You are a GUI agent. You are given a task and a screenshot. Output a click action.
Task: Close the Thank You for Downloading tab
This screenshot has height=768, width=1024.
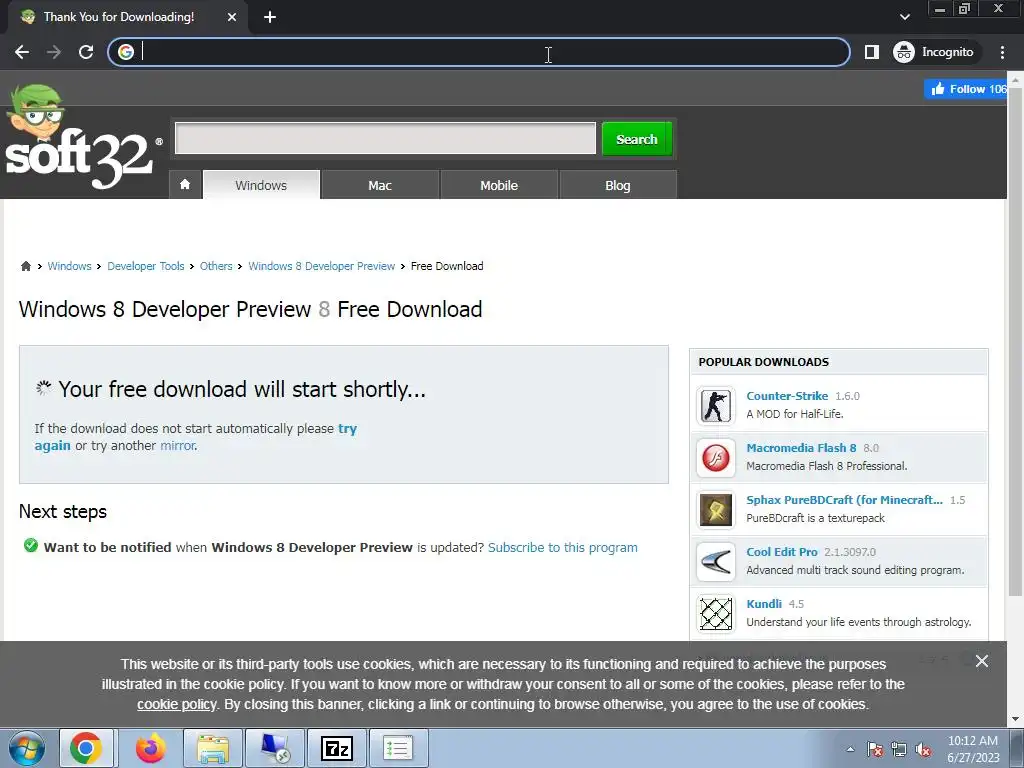pos(232,17)
